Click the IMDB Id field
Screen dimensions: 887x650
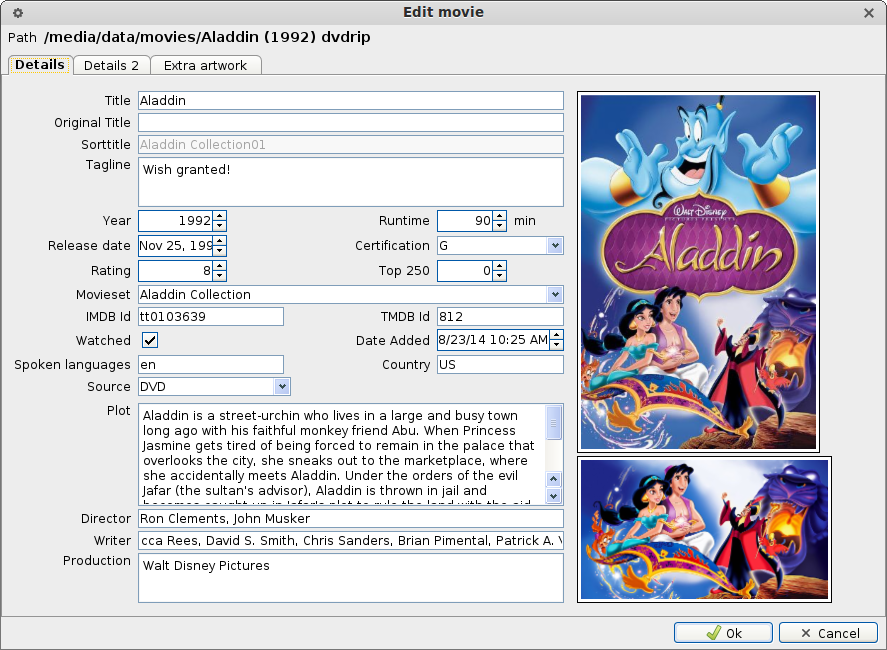click(211, 317)
